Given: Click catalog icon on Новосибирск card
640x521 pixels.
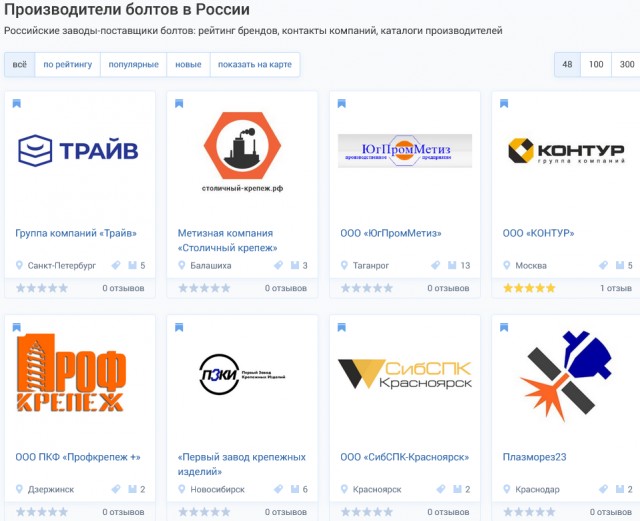Looking at the screenshot, I should 295,489.
